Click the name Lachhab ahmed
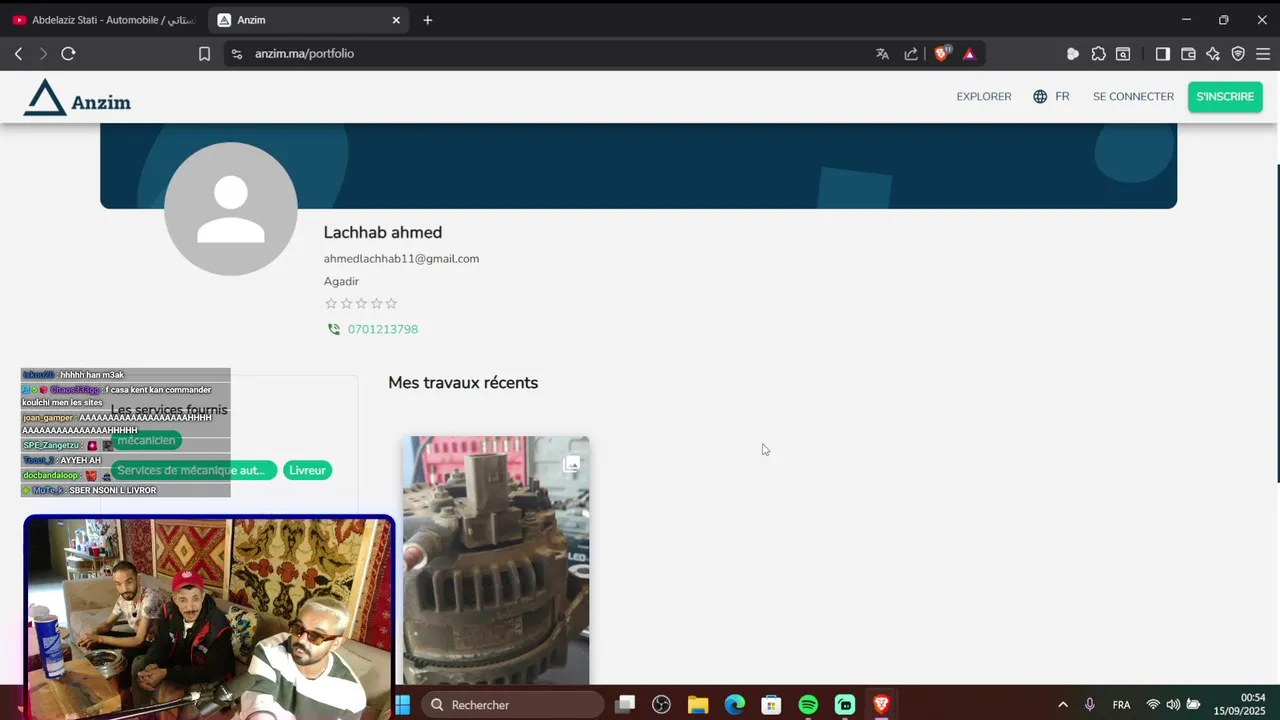Viewport: 1280px width, 720px height. [383, 232]
